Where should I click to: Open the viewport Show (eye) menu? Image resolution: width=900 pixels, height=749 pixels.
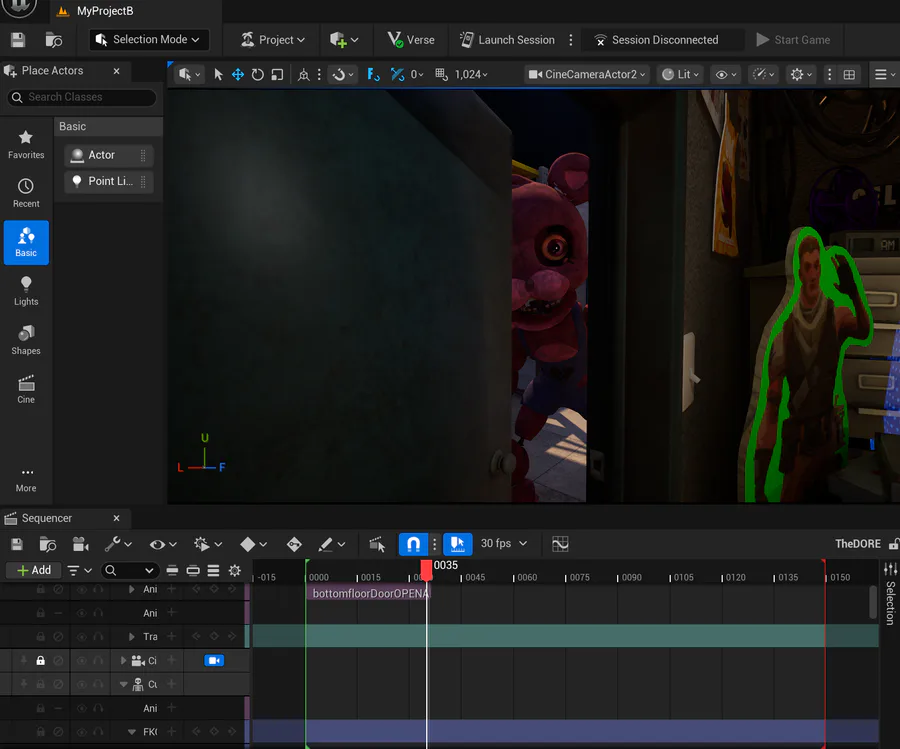point(726,75)
